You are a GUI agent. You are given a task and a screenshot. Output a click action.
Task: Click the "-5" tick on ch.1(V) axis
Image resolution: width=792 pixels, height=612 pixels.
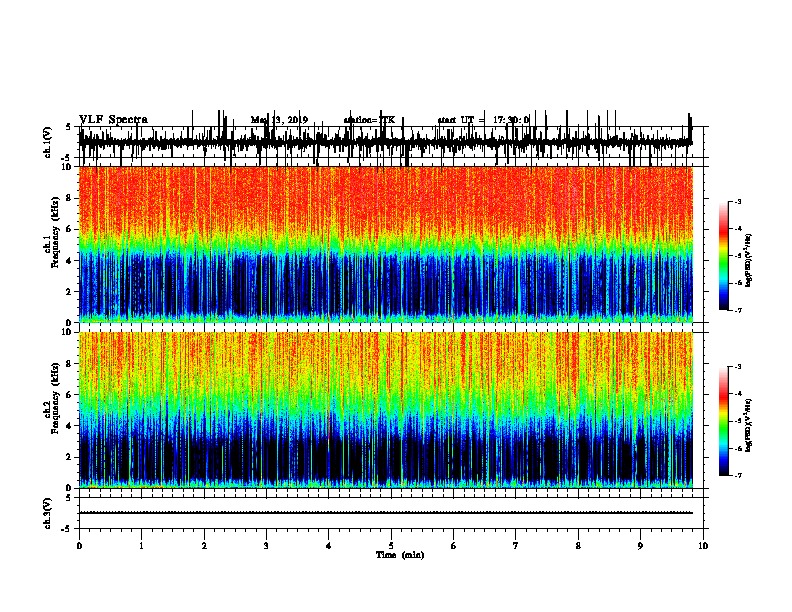66,158
